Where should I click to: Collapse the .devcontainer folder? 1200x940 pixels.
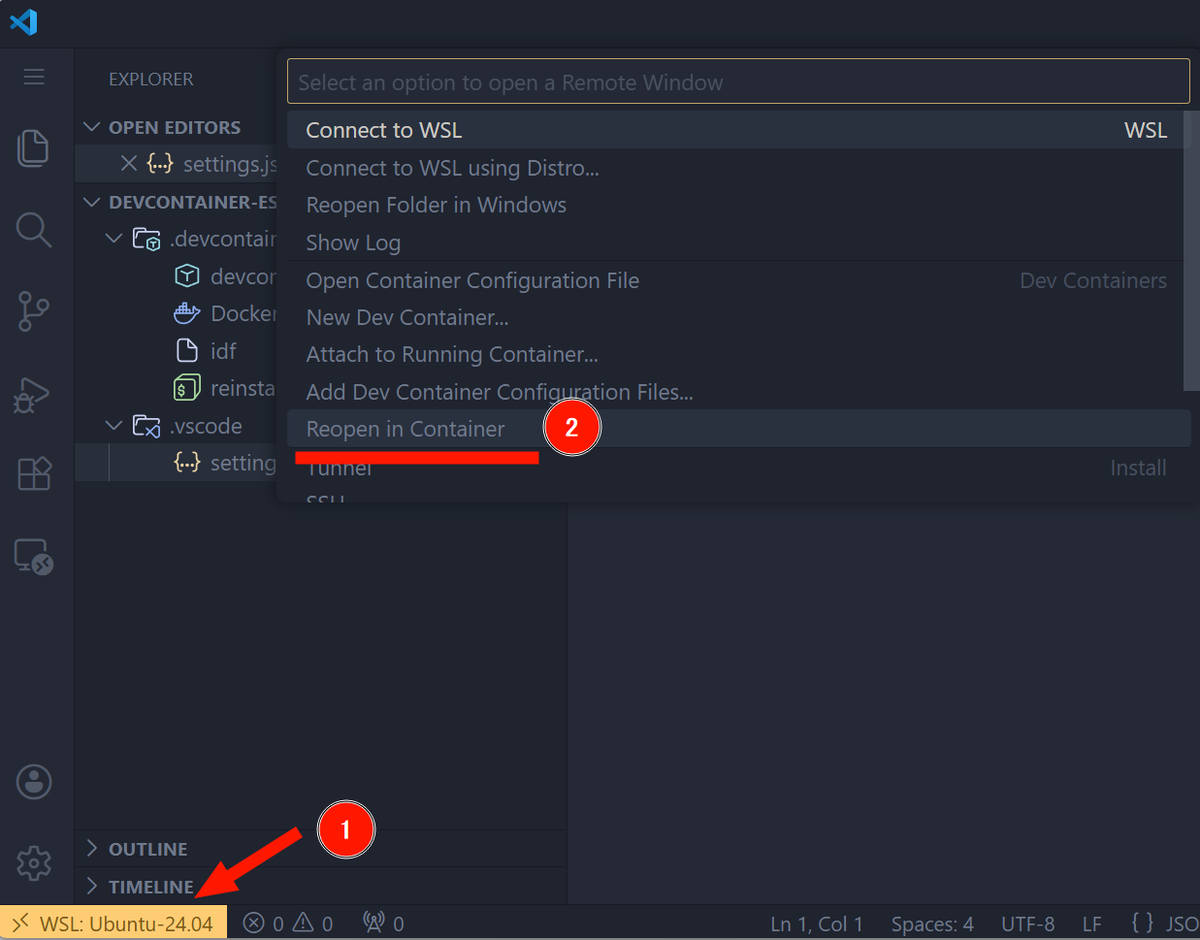[x=113, y=239]
